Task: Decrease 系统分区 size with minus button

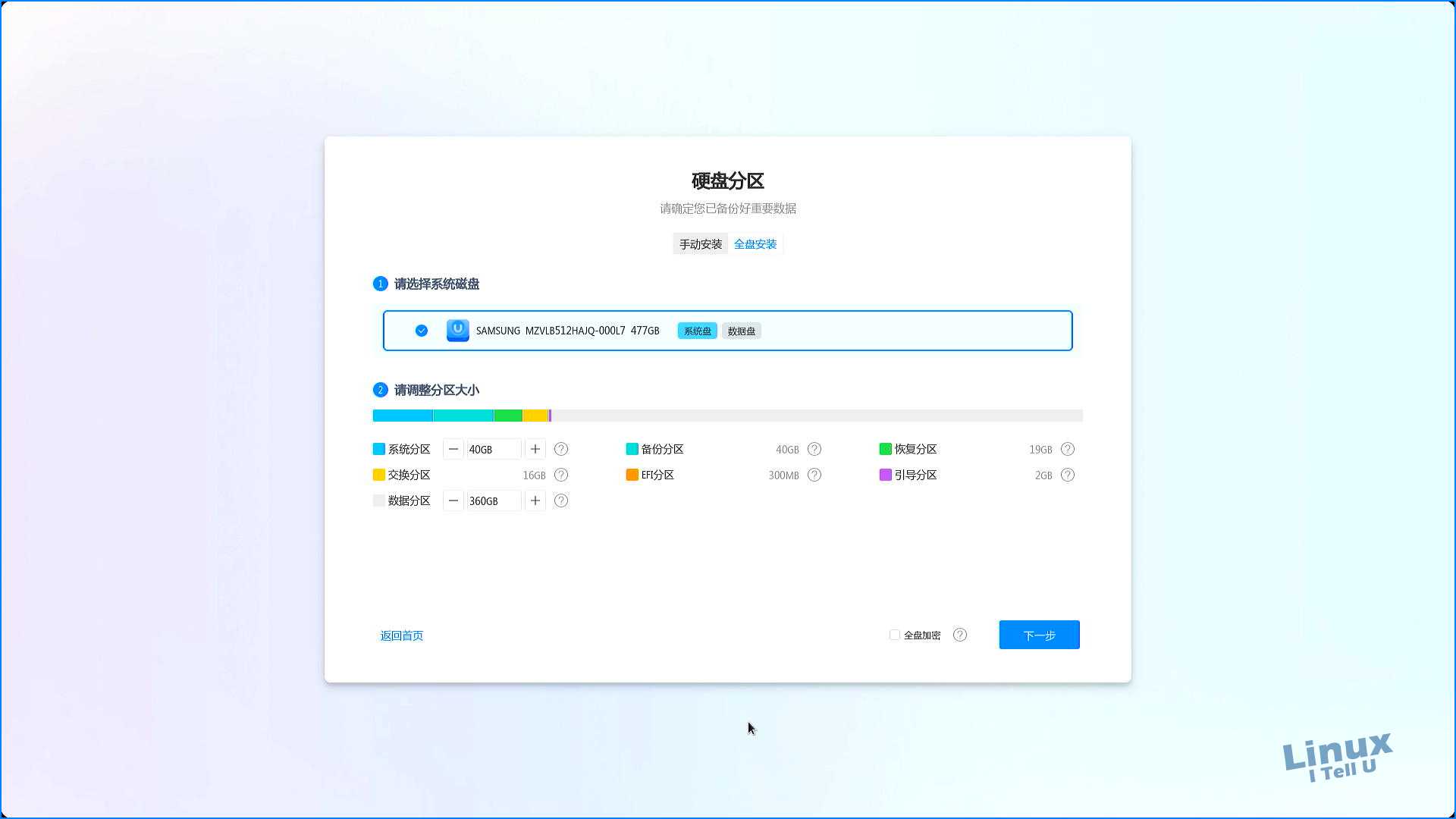Action: point(453,449)
